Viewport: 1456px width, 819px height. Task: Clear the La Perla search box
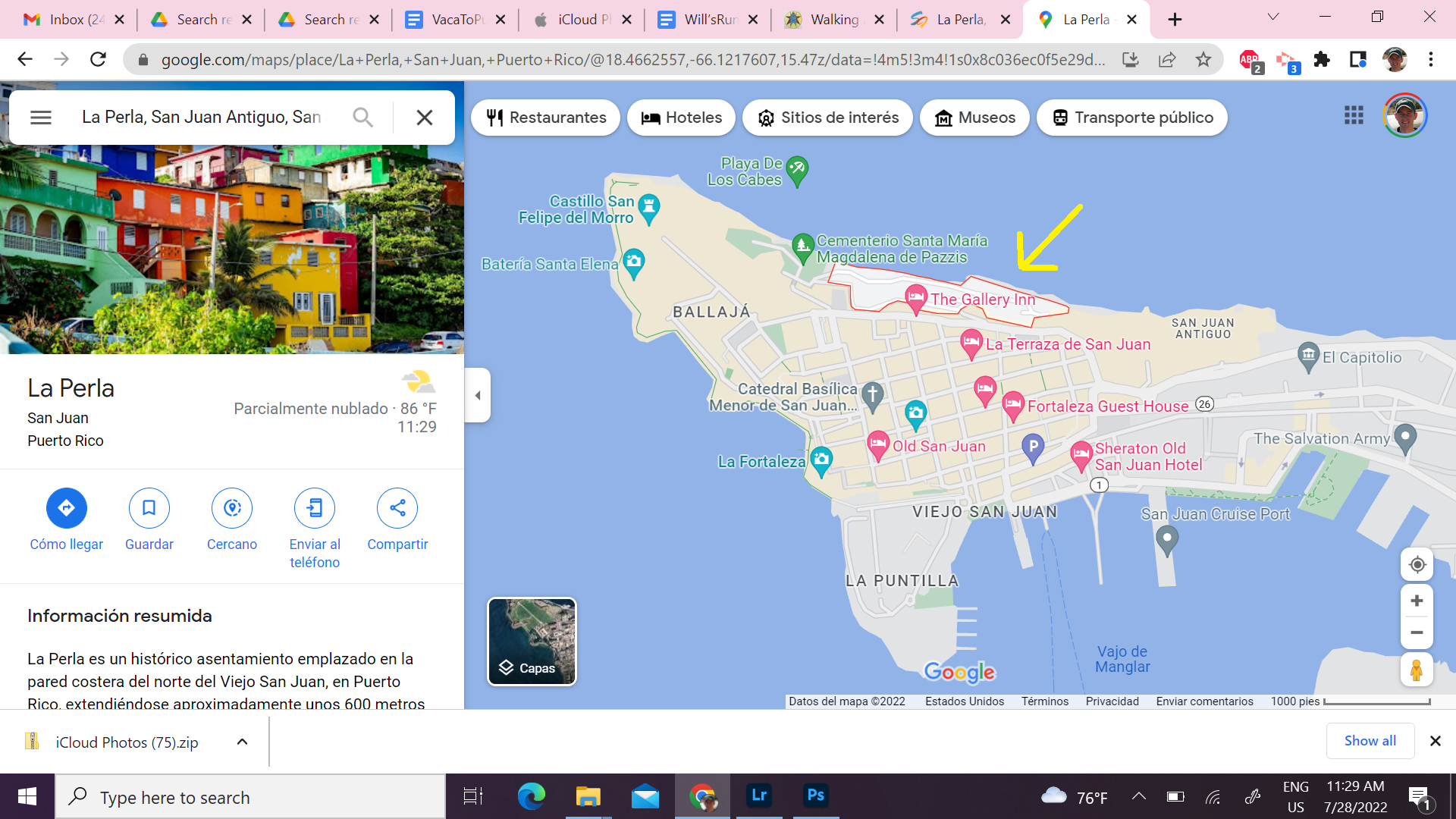point(425,118)
